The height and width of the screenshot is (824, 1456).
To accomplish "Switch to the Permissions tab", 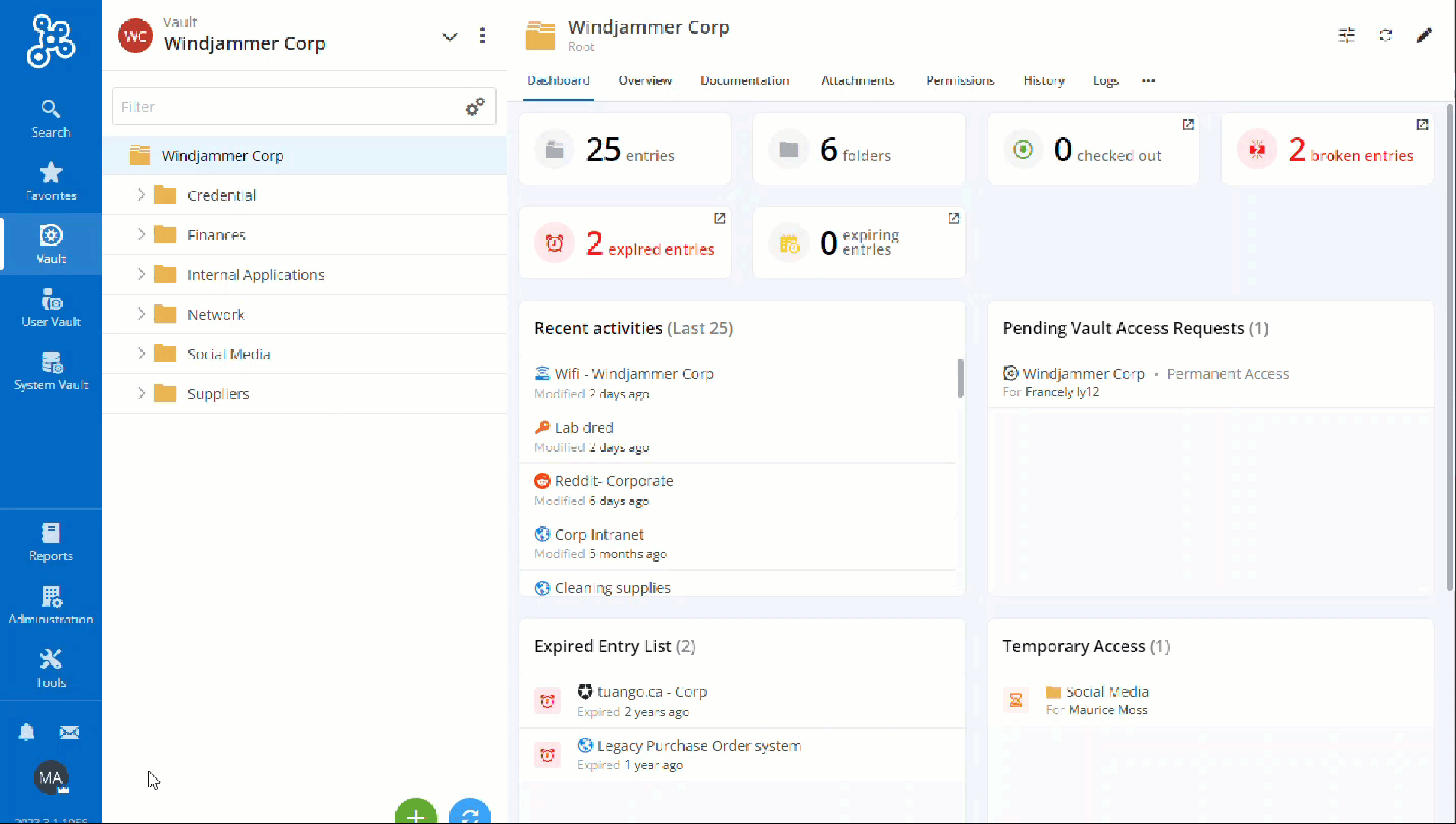I will [x=960, y=81].
